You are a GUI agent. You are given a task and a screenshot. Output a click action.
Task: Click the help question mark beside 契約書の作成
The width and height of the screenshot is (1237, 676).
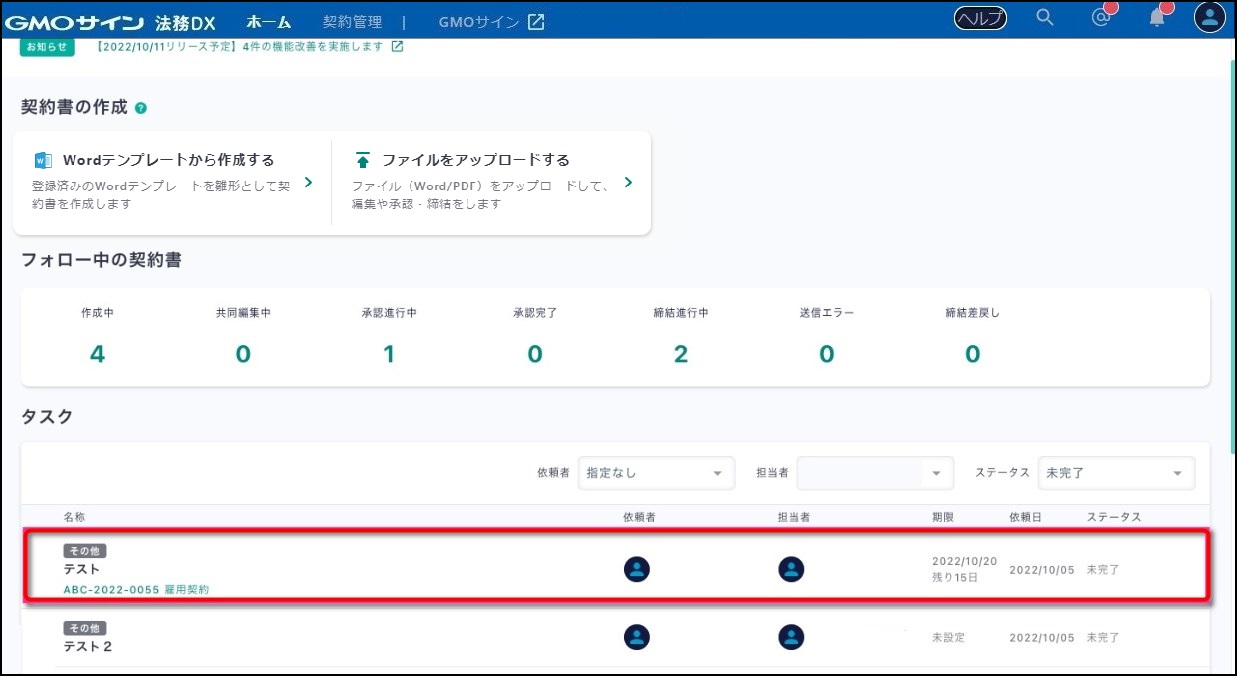point(141,108)
